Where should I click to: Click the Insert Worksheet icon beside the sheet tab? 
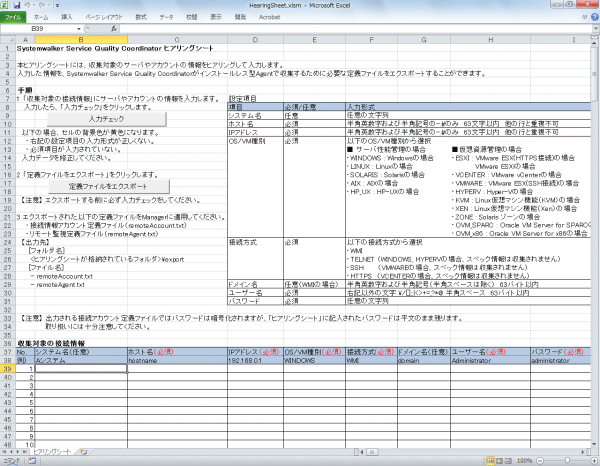(83, 452)
